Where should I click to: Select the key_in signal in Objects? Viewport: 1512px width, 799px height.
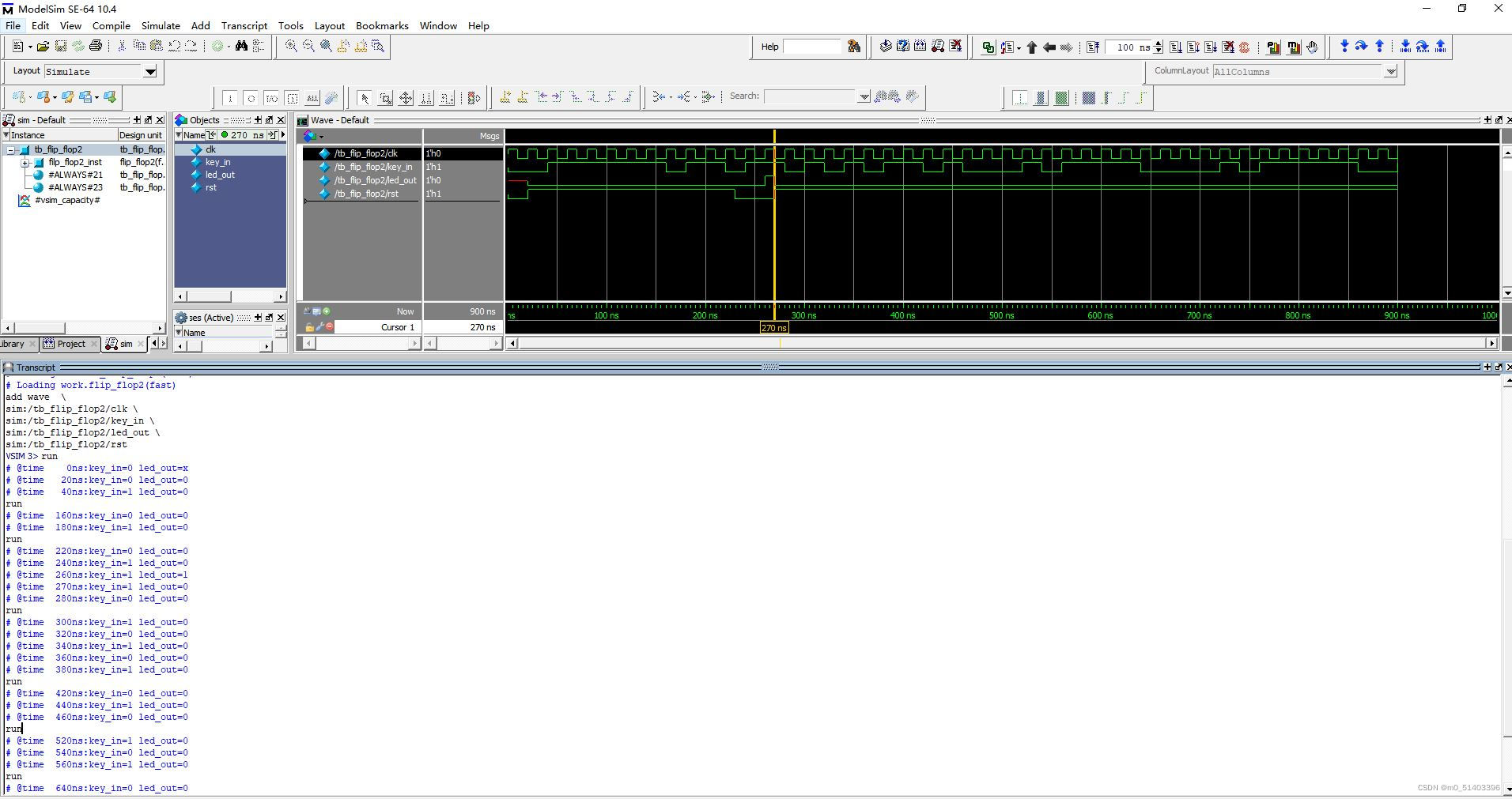coord(217,162)
